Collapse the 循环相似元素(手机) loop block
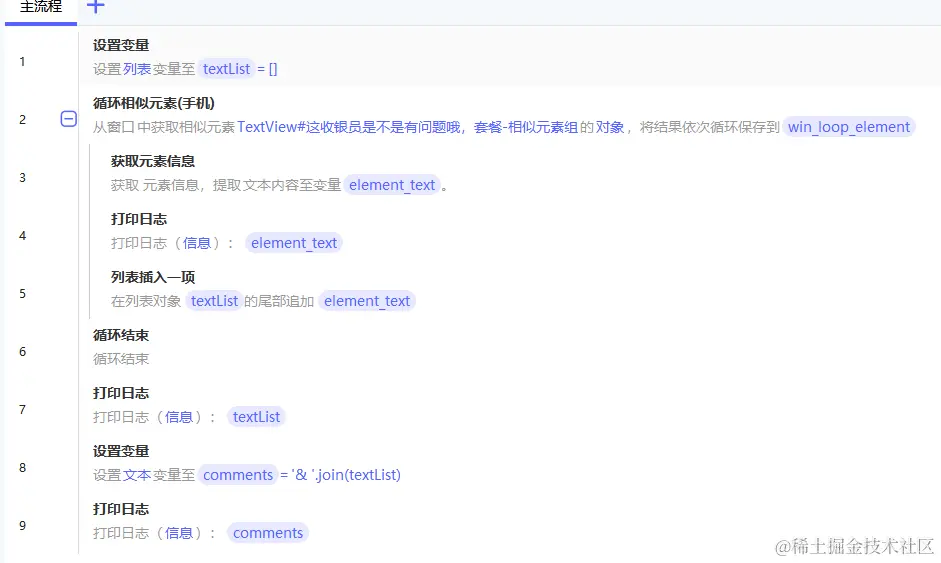 [68, 119]
